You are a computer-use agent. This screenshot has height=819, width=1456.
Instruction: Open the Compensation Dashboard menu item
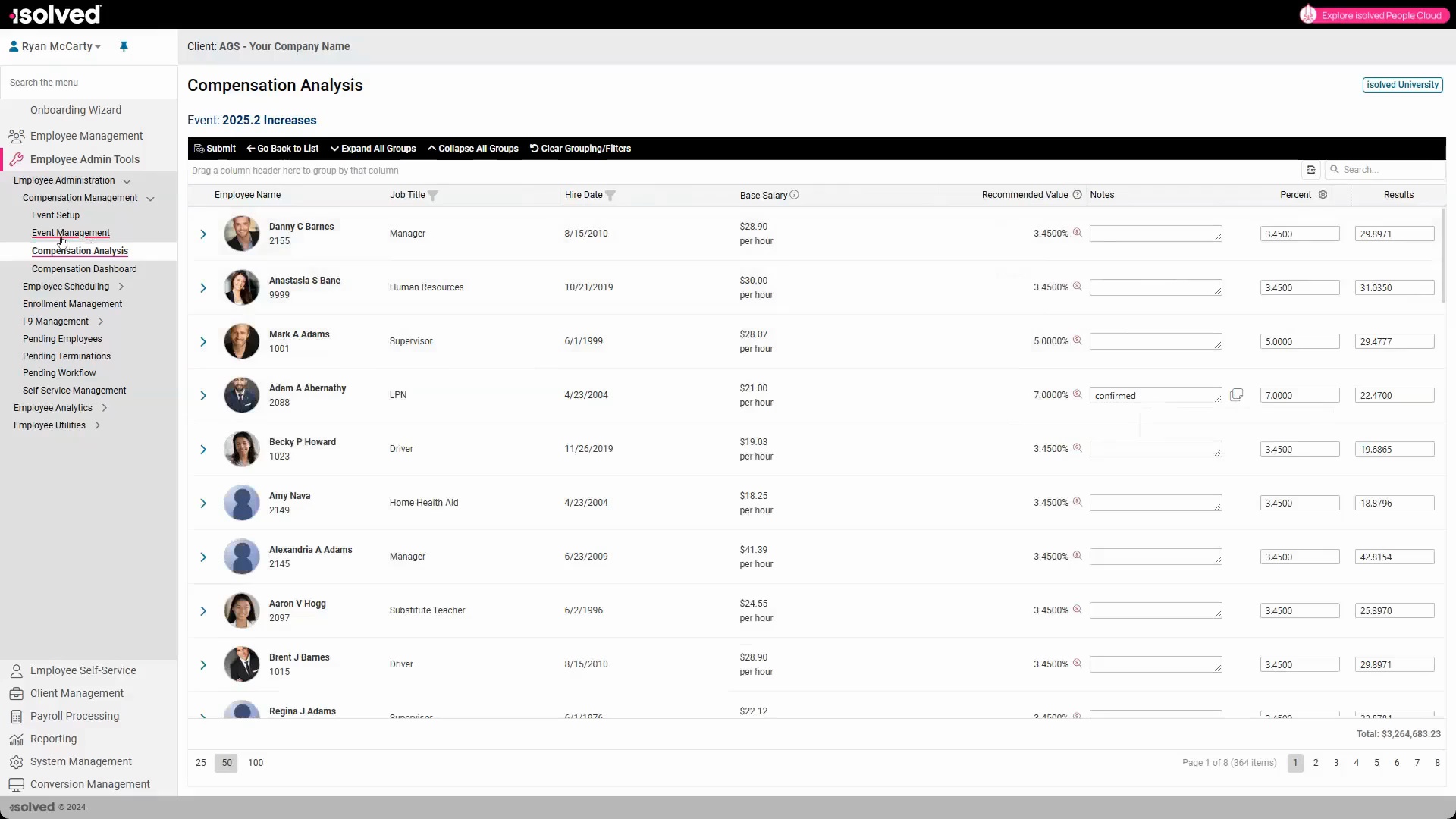point(84,269)
